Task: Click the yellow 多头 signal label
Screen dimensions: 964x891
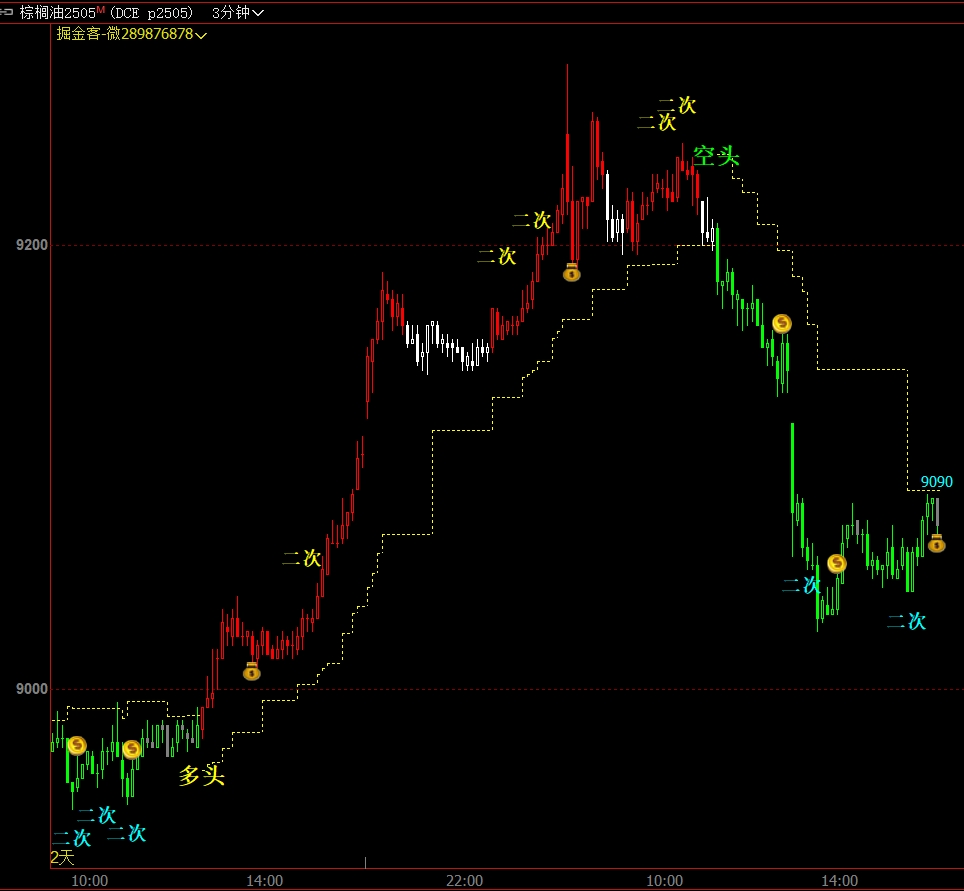Action: pos(202,775)
